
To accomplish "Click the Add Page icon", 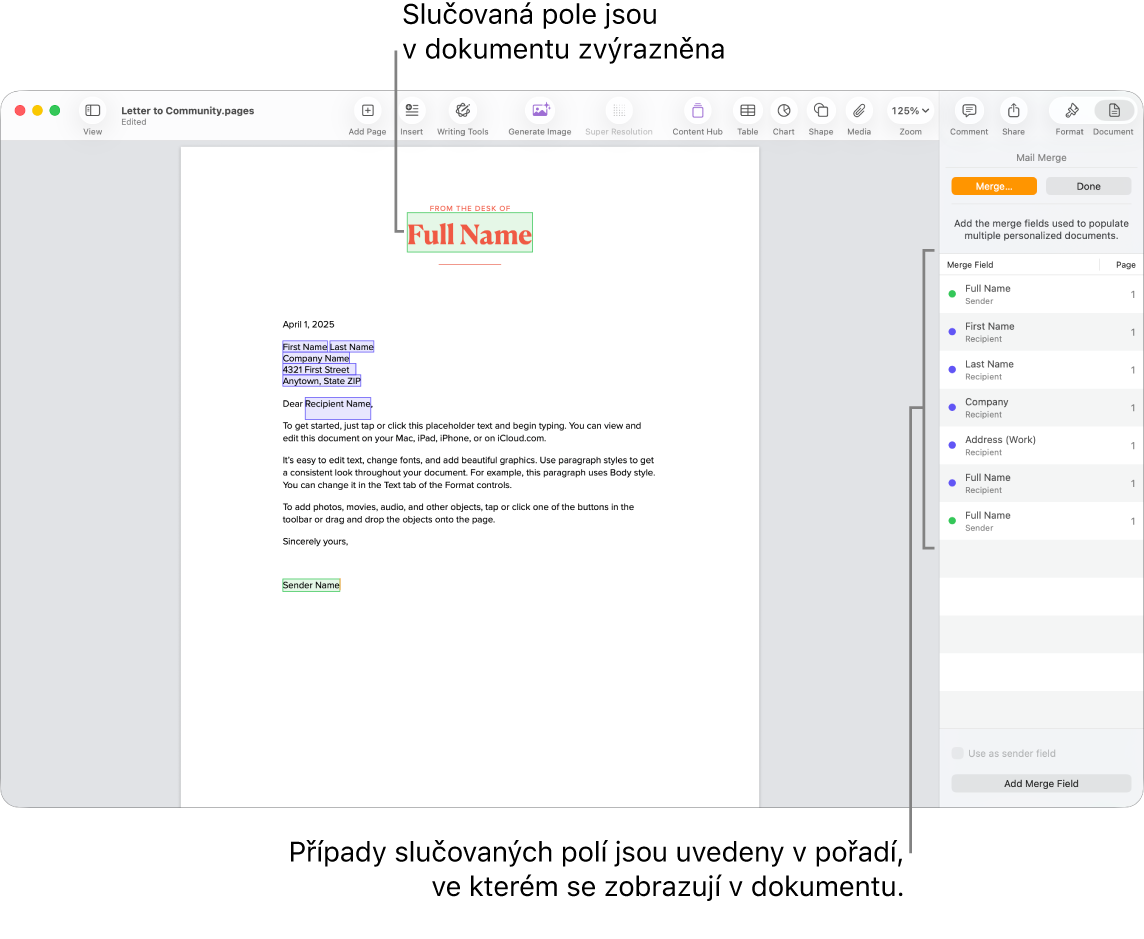I will pos(366,111).
